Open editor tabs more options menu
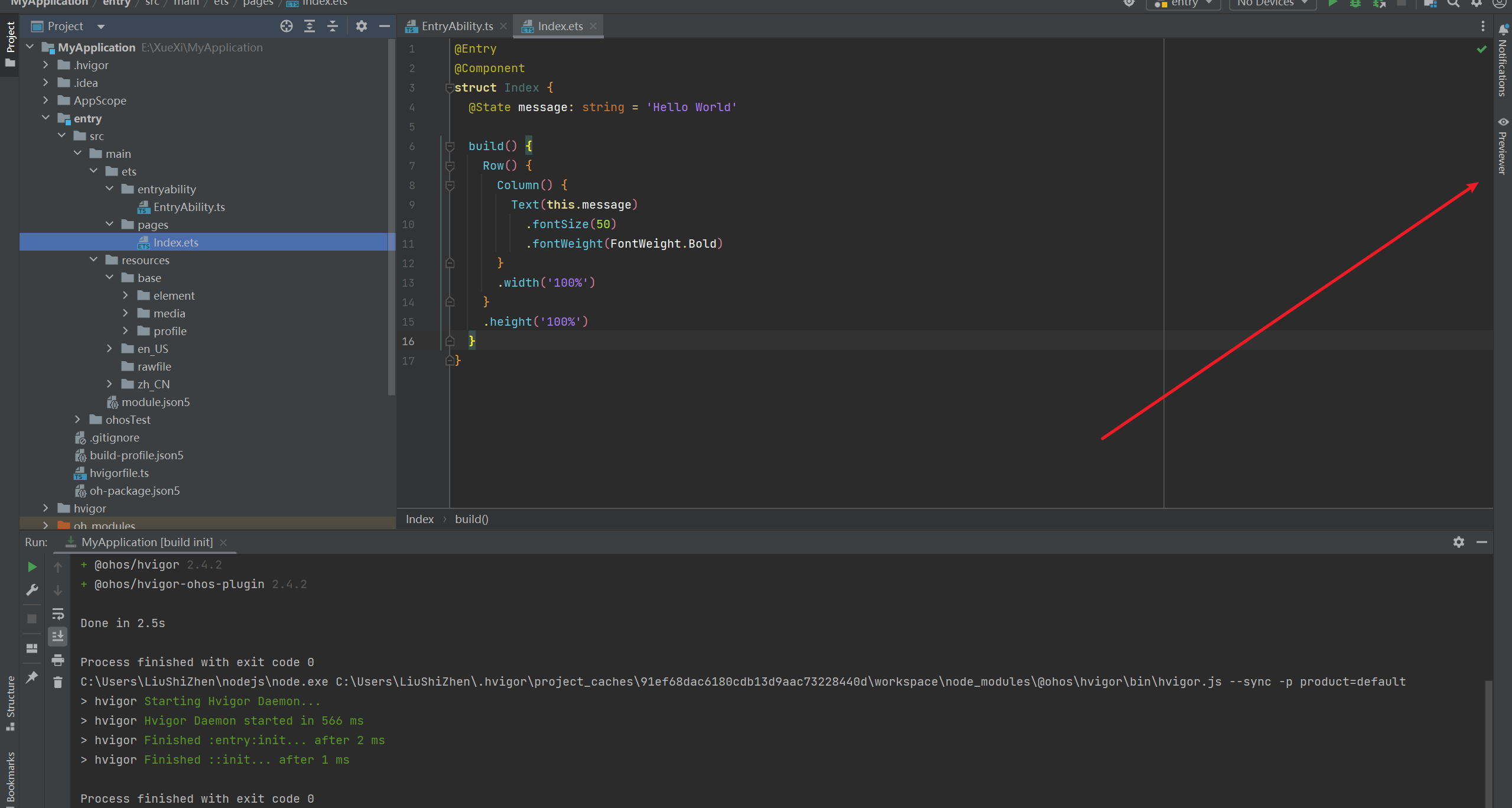This screenshot has width=1512, height=808. pos(1482,26)
